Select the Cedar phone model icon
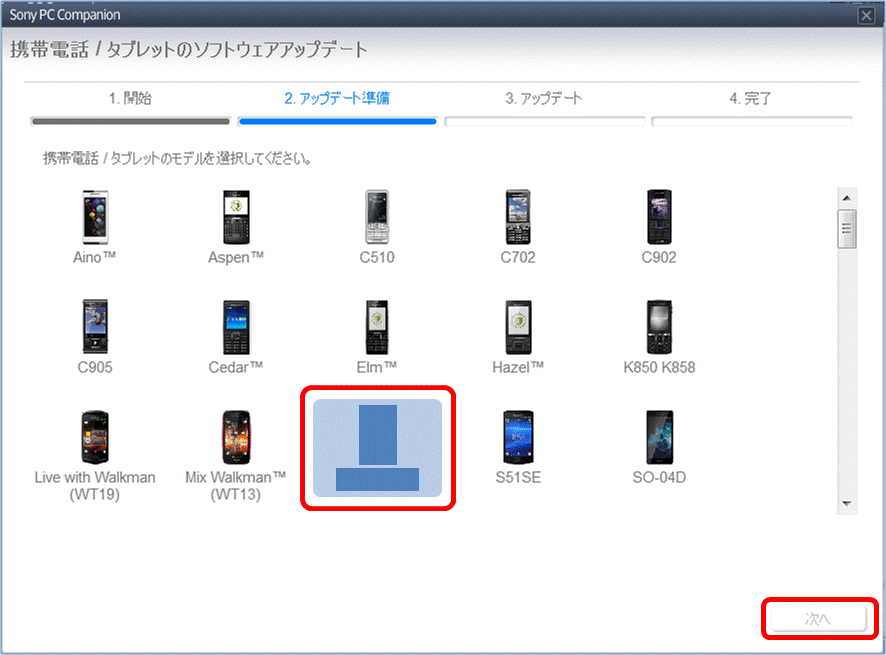The width and height of the screenshot is (886, 655). [236, 327]
